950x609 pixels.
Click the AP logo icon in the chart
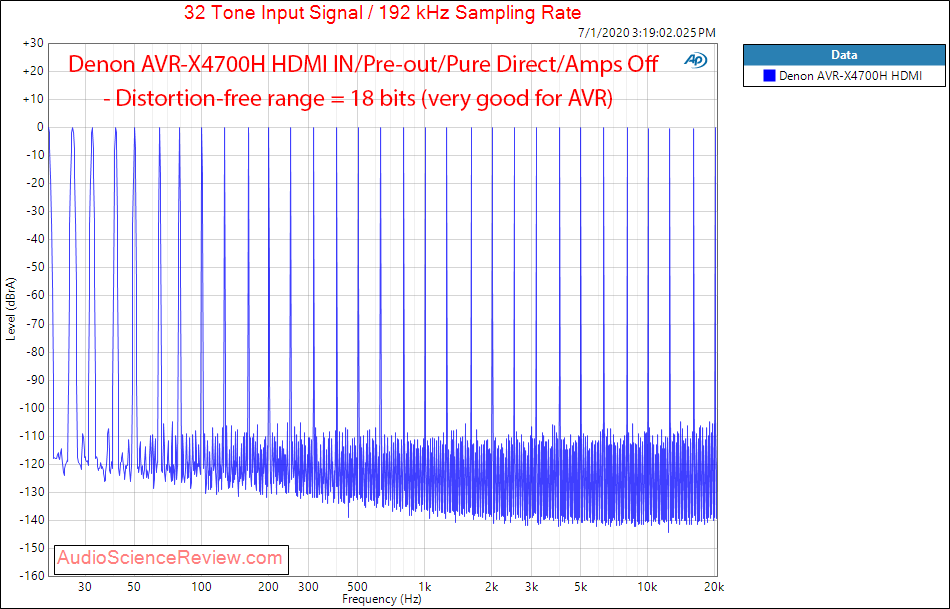point(696,60)
